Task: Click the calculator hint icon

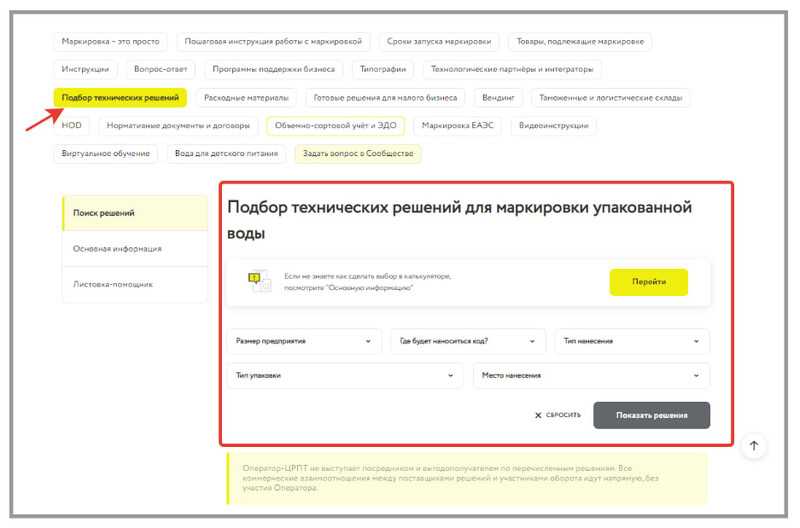Action: click(259, 281)
